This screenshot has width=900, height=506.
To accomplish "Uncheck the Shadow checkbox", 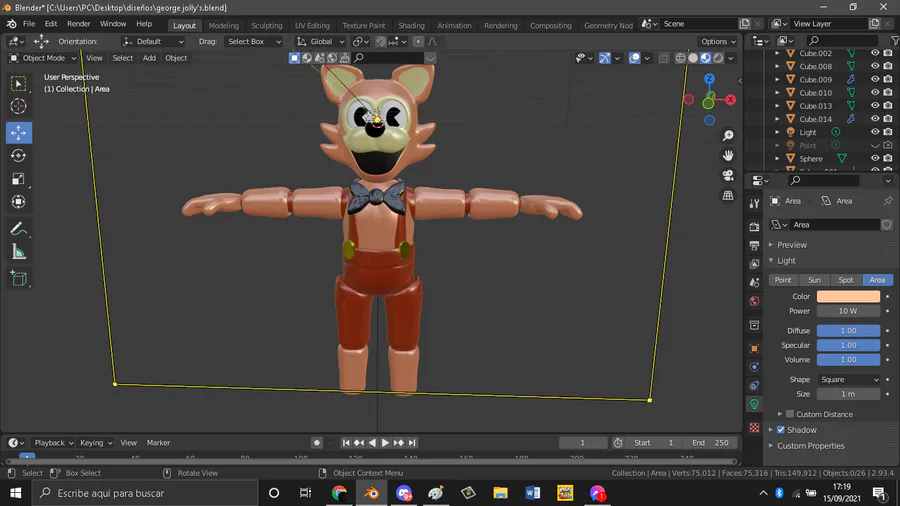I will pos(781,430).
